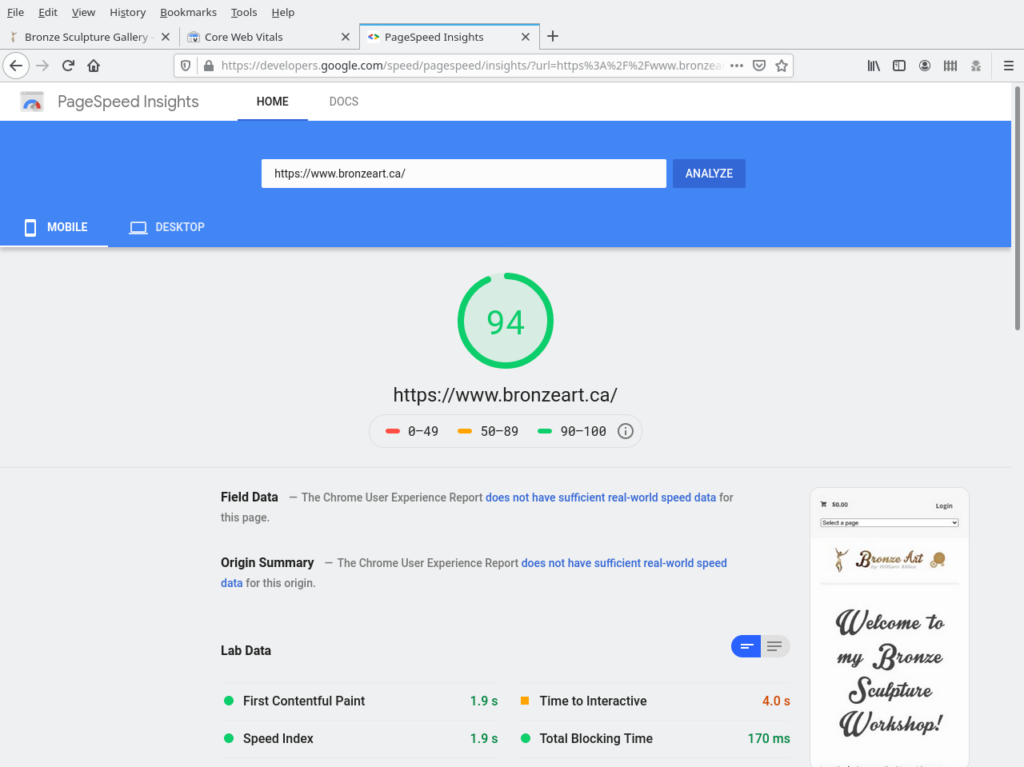Click the Time to Interactive metric
The height and width of the screenshot is (767, 1024).
pos(654,701)
